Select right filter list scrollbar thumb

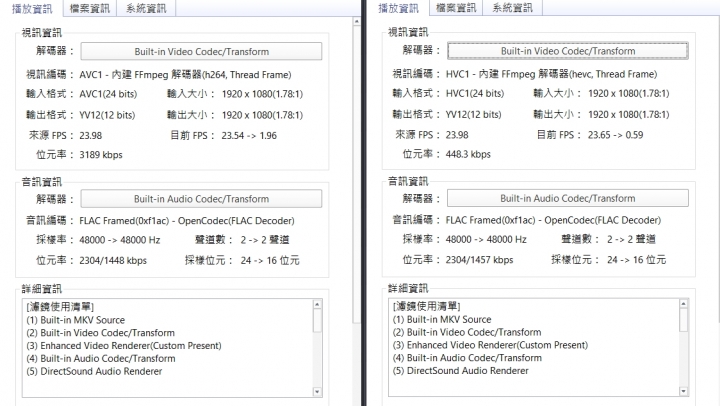coord(683,320)
